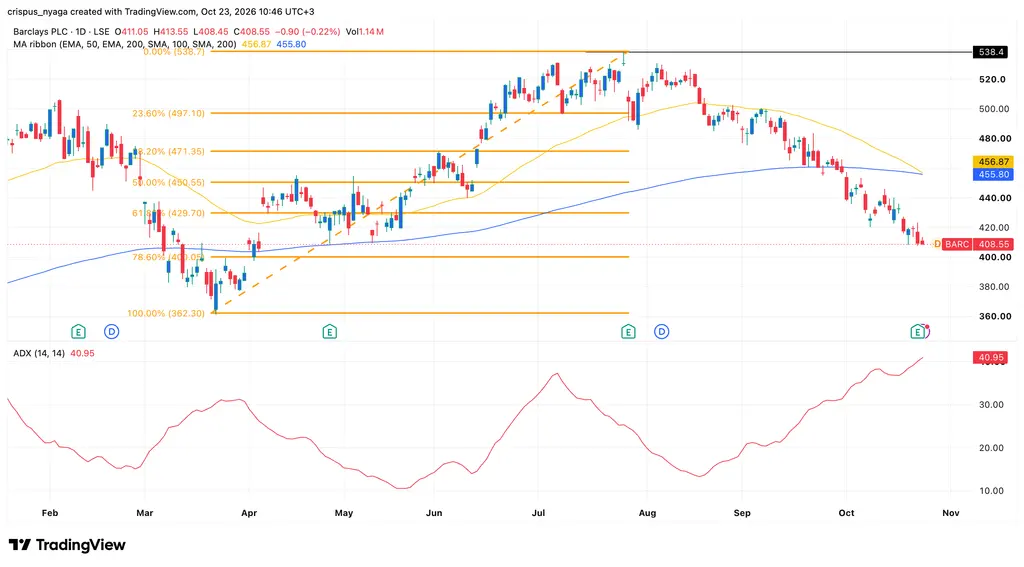The width and height of the screenshot is (1024, 567).
Task: Select the 100.00% (362.30) Fibonacci label
Action: point(166,314)
